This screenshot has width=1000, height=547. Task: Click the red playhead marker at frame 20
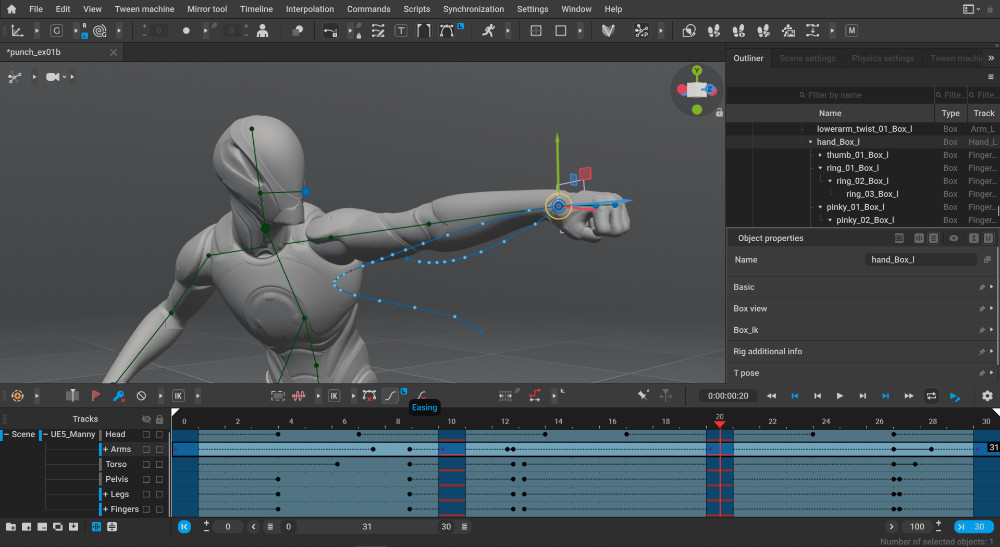pyautogui.click(x=719, y=423)
